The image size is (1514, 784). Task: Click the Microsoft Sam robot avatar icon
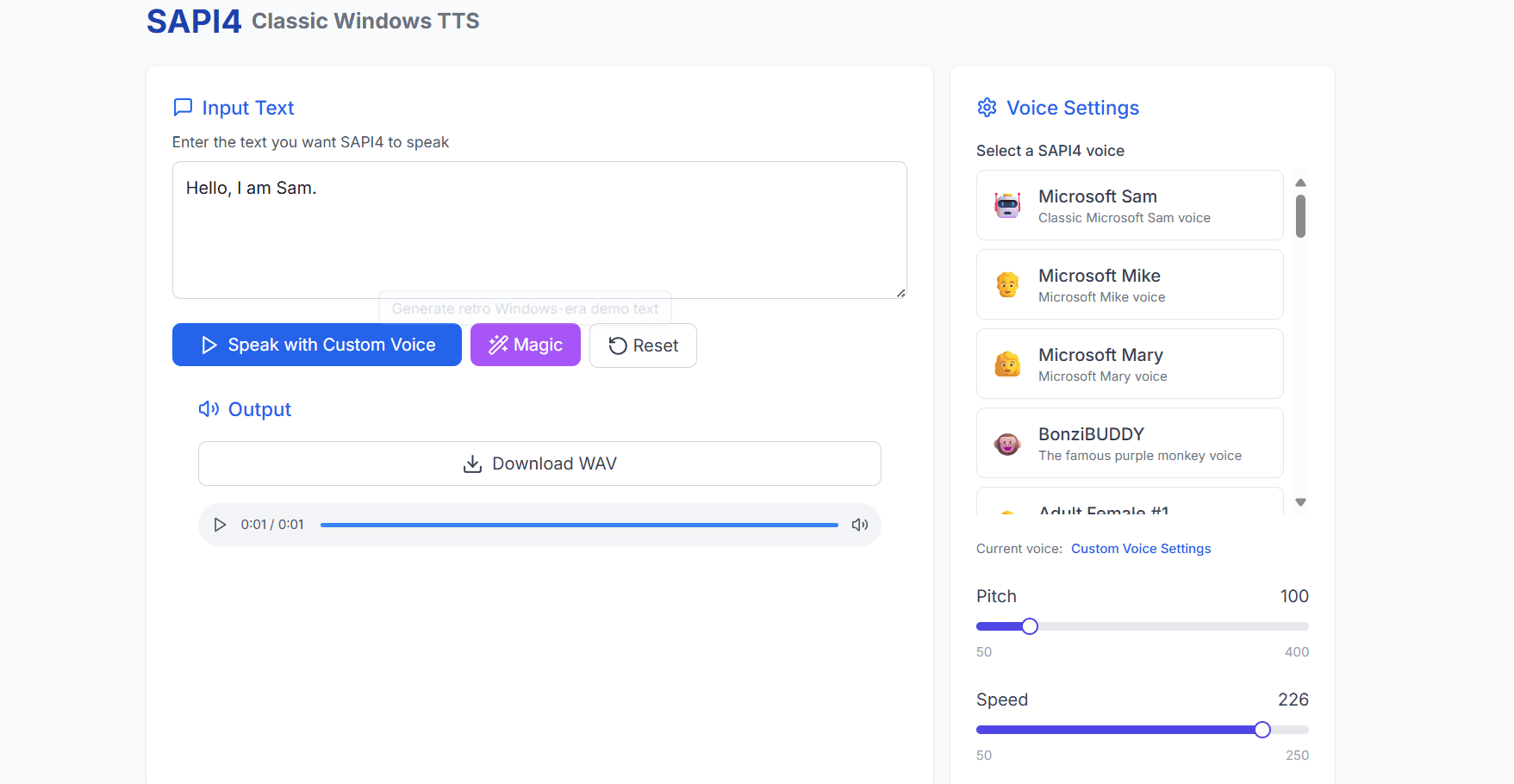(x=1006, y=205)
